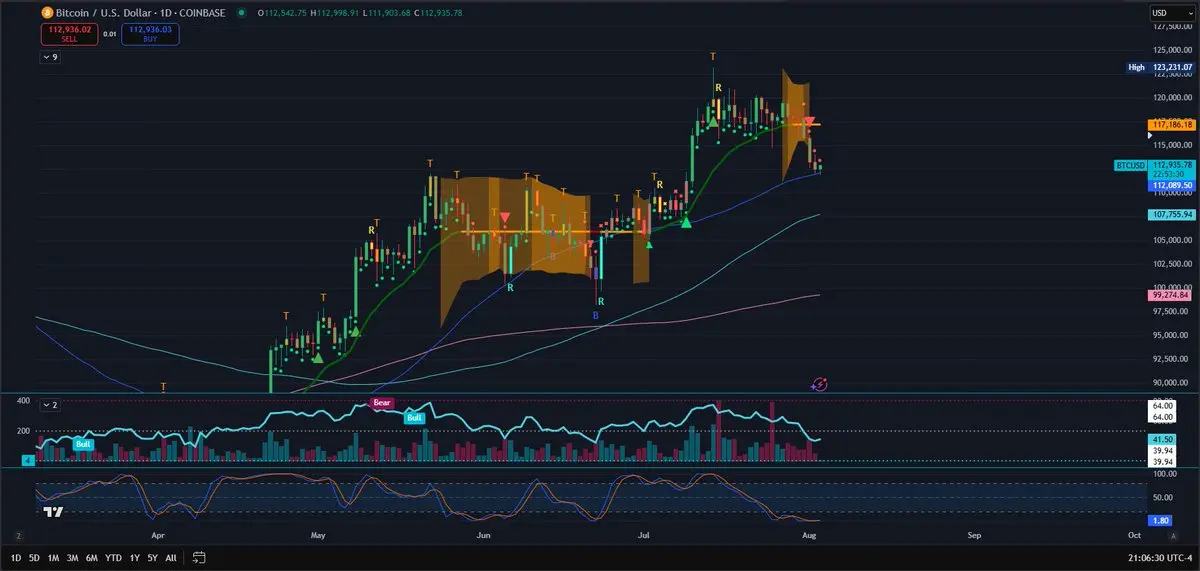The width and height of the screenshot is (1200, 571).
Task: Select the YTD time range
Action: [113, 557]
